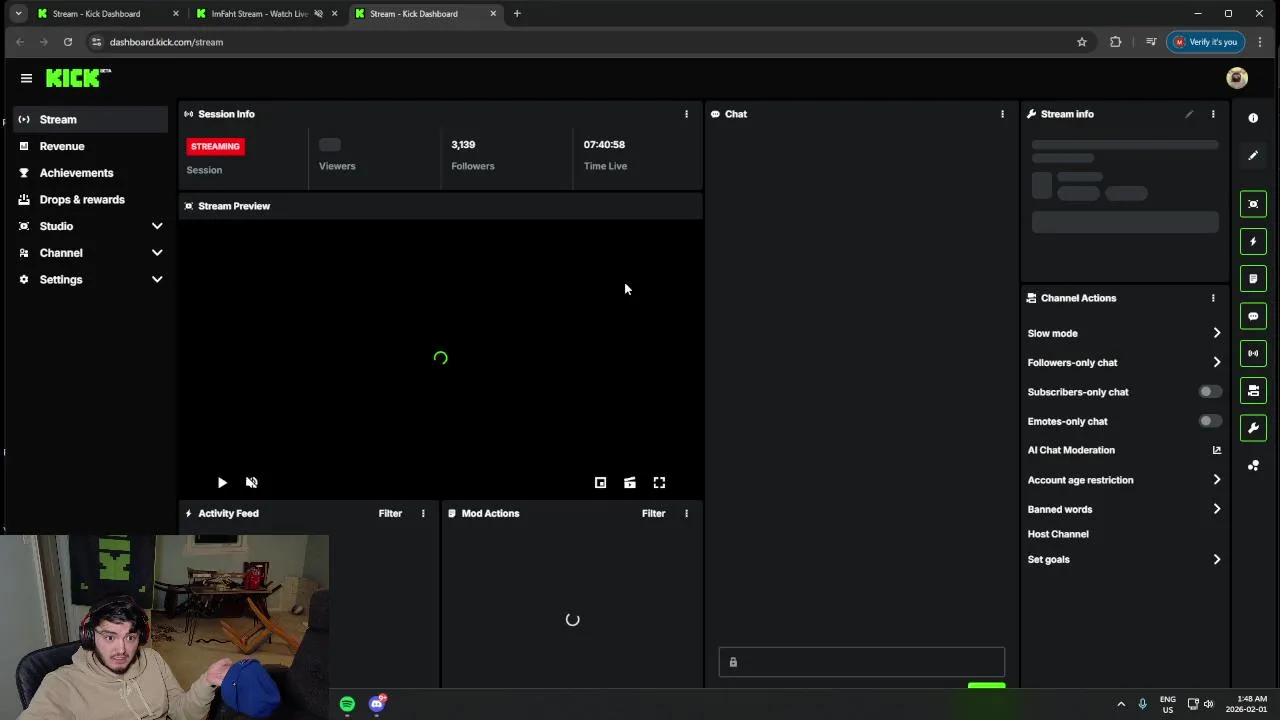1280x720 pixels.
Task: Bookmark this page with star icon
Action: [x=1081, y=42]
